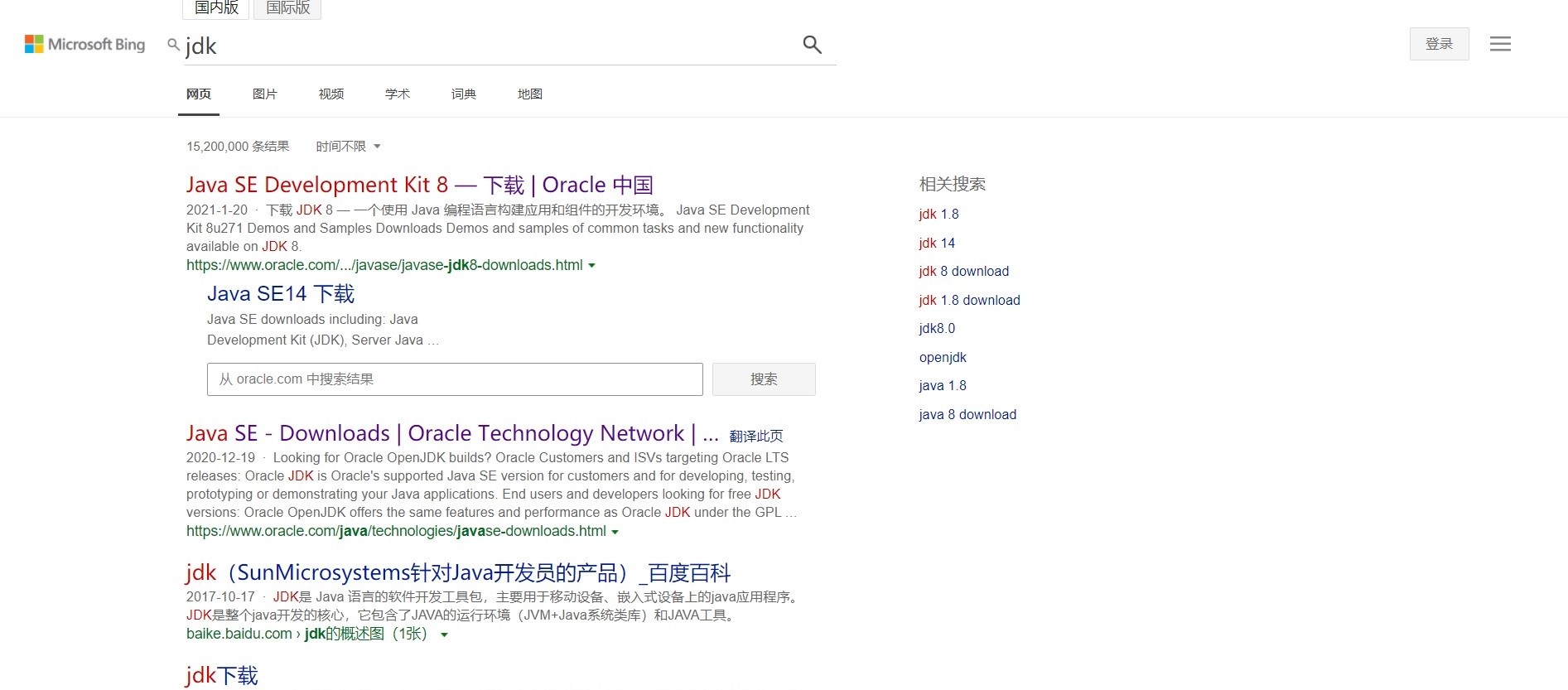Switch to 国际版 tab
The height and width of the screenshot is (690, 1568).
[287, 8]
